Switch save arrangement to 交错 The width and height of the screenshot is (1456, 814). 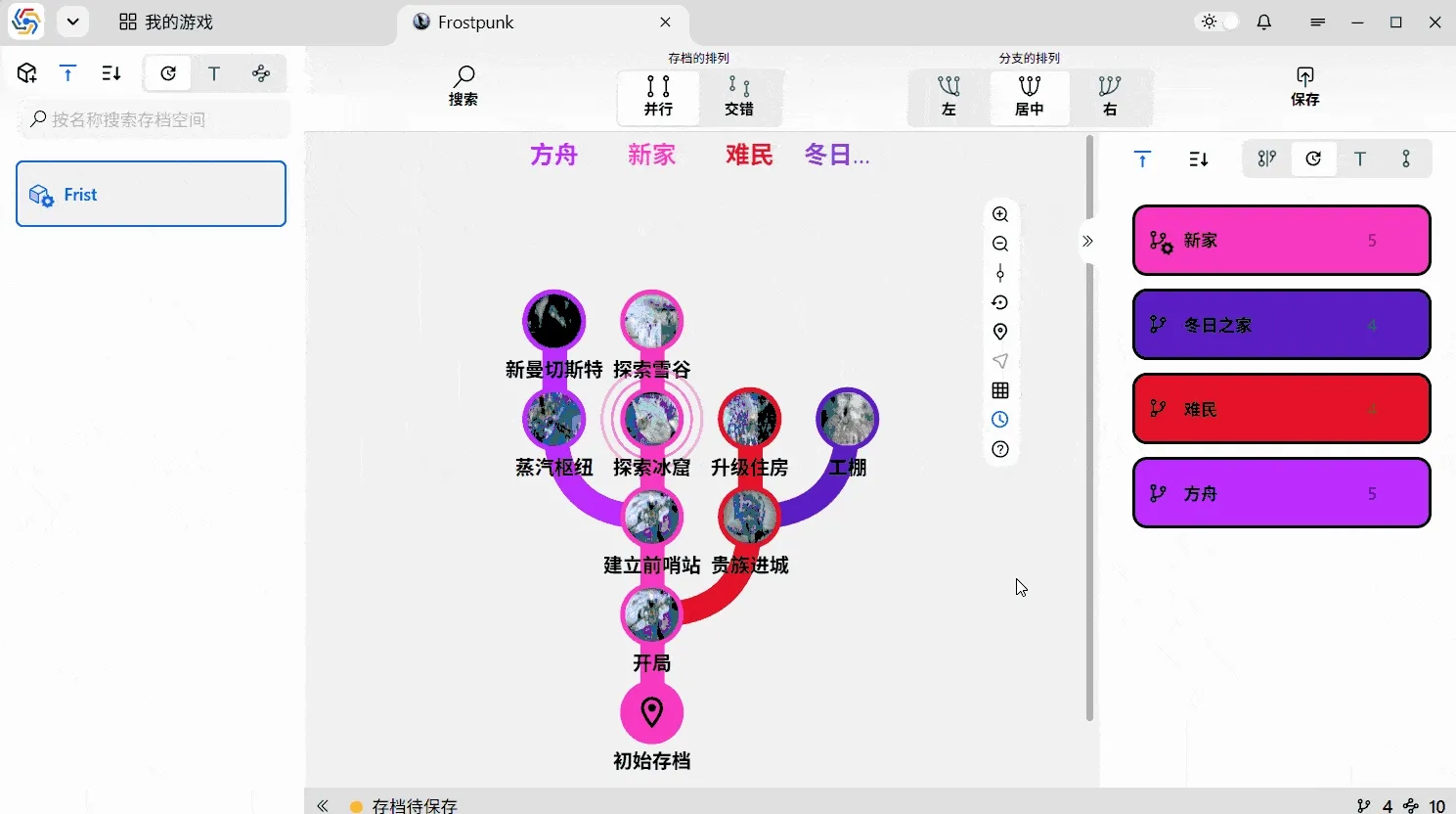click(x=739, y=96)
